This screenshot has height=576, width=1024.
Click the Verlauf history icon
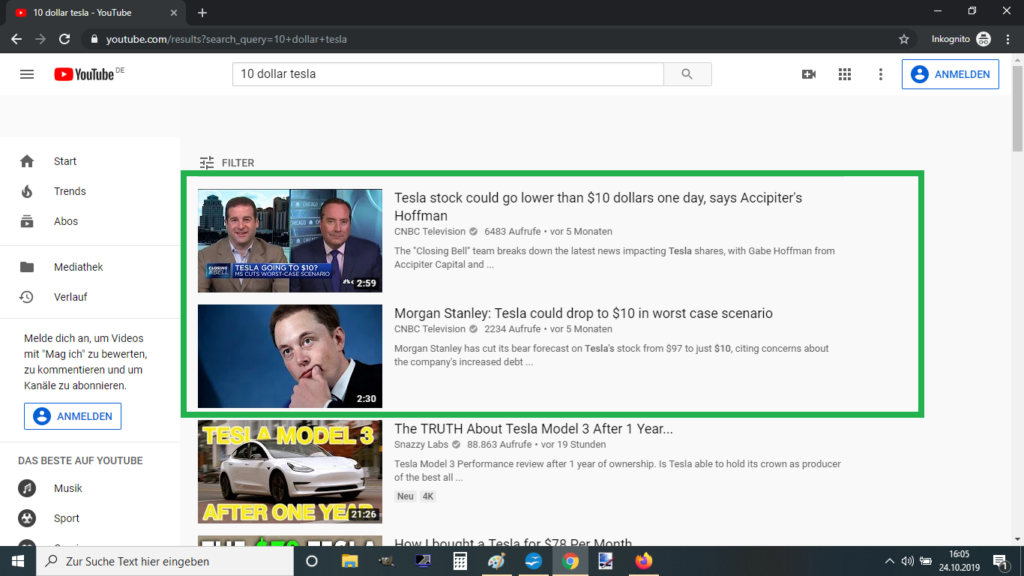pos(27,297)
